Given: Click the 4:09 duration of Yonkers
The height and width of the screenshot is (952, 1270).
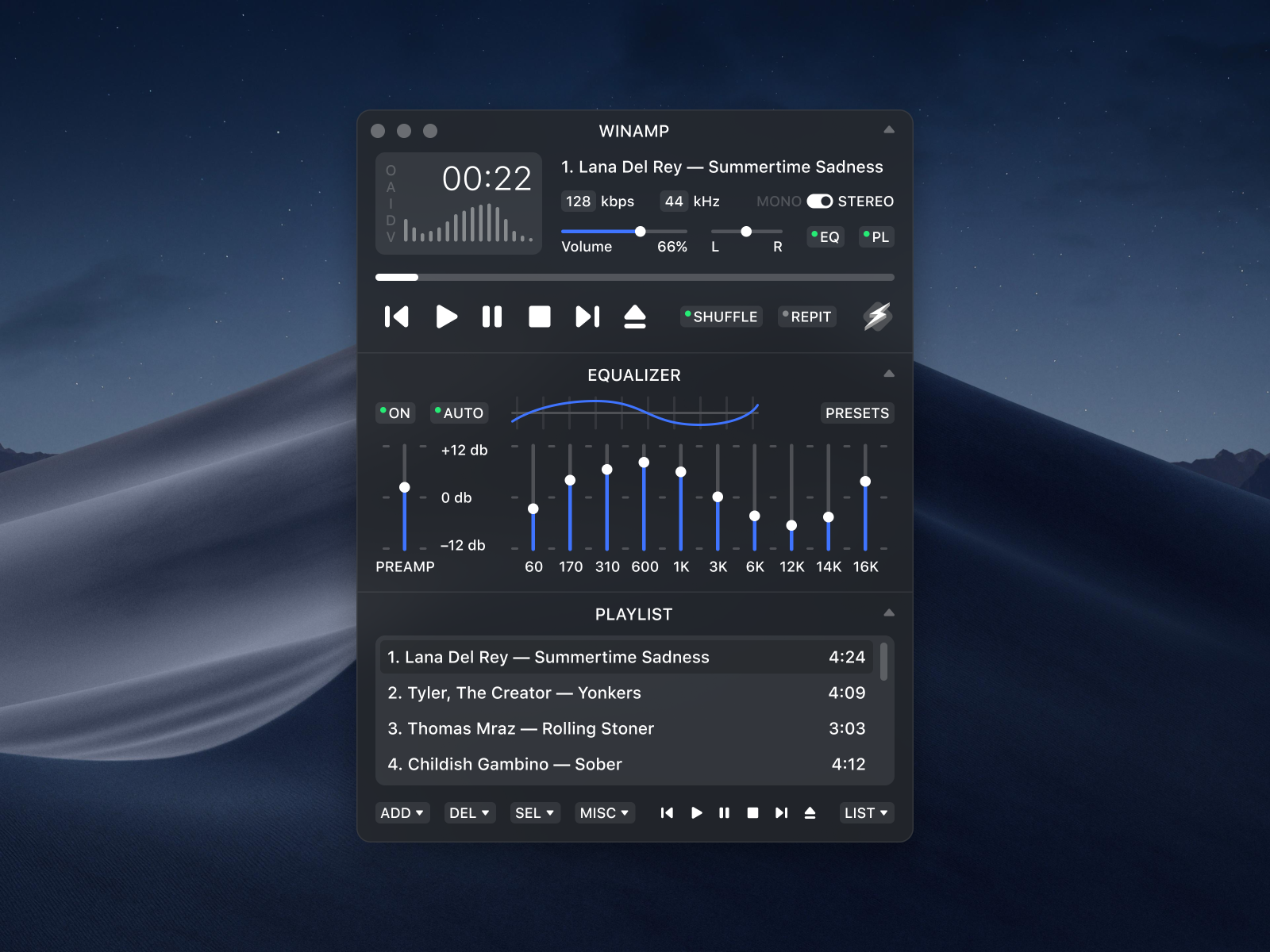Looking at the screenshot, I should [x=847, y=693].
